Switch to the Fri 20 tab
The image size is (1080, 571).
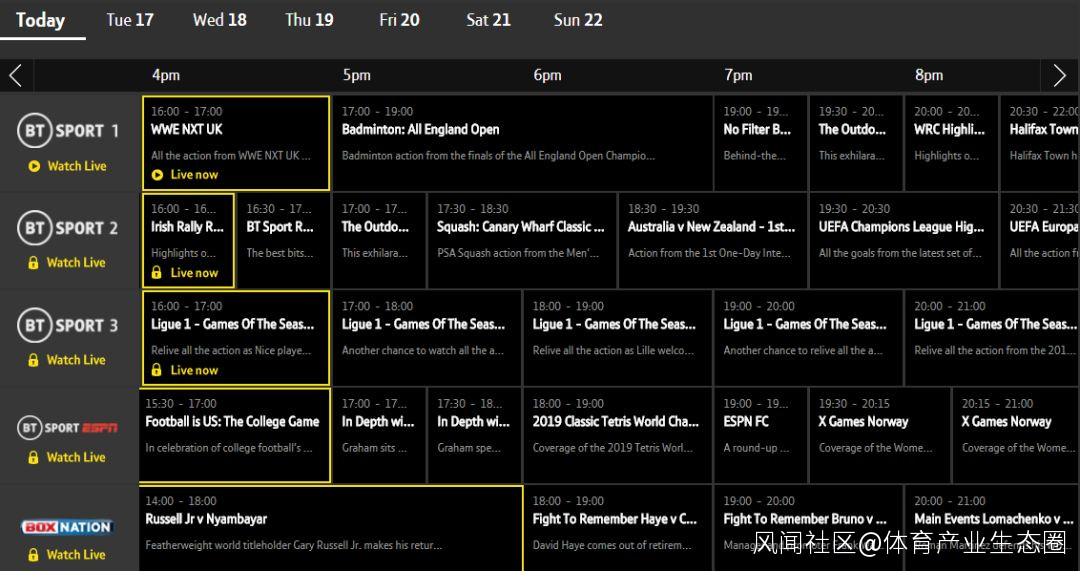click(x=399, y=21)
